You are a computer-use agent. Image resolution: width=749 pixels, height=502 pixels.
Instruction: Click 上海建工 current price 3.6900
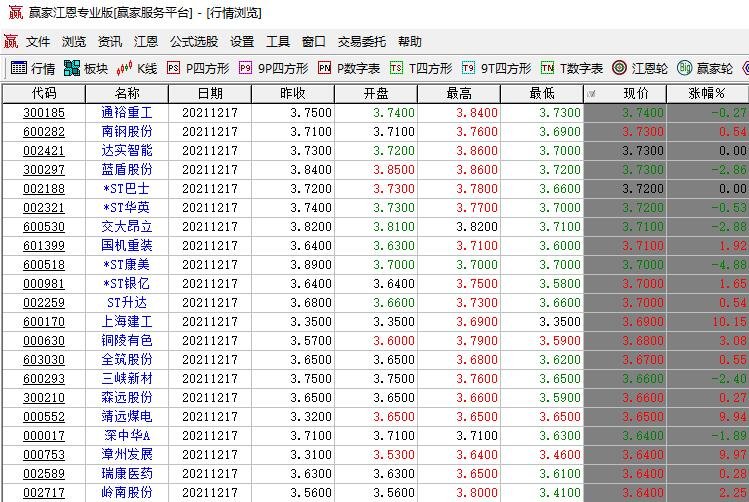642,321
